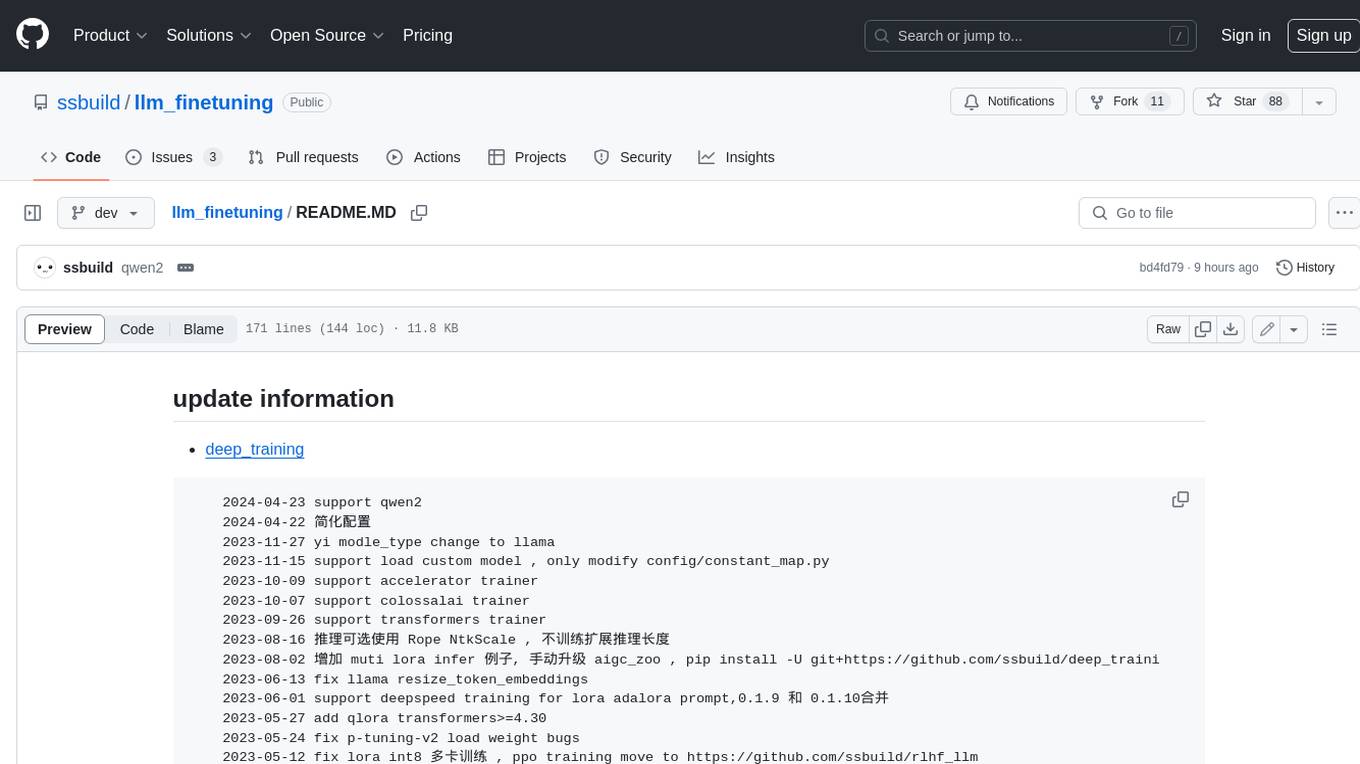Open the dev branch selector
The width and height of the screenshot is (1360, 764).
[106, 213]
